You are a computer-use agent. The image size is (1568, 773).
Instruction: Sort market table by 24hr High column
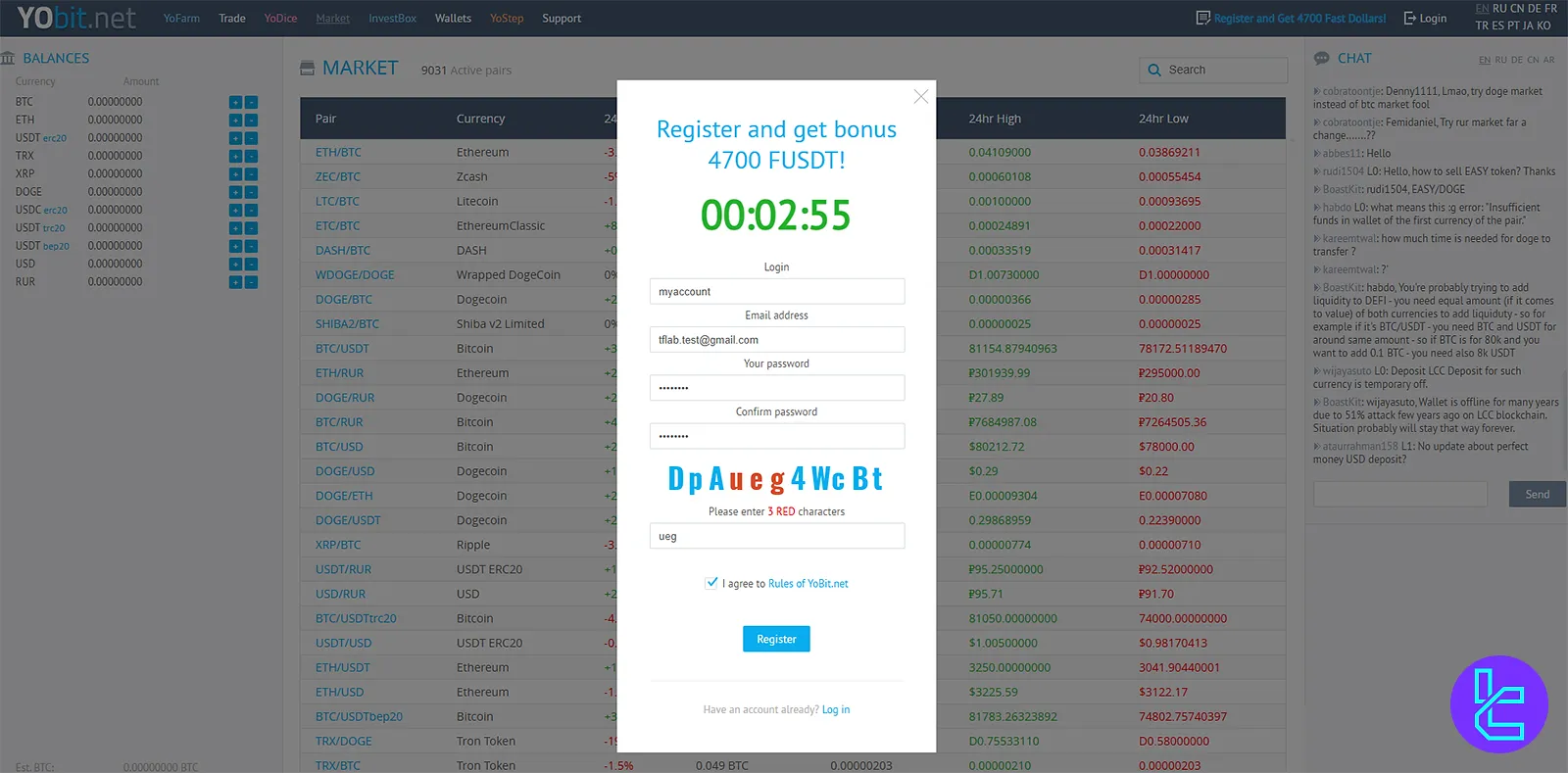click(995, 119)
